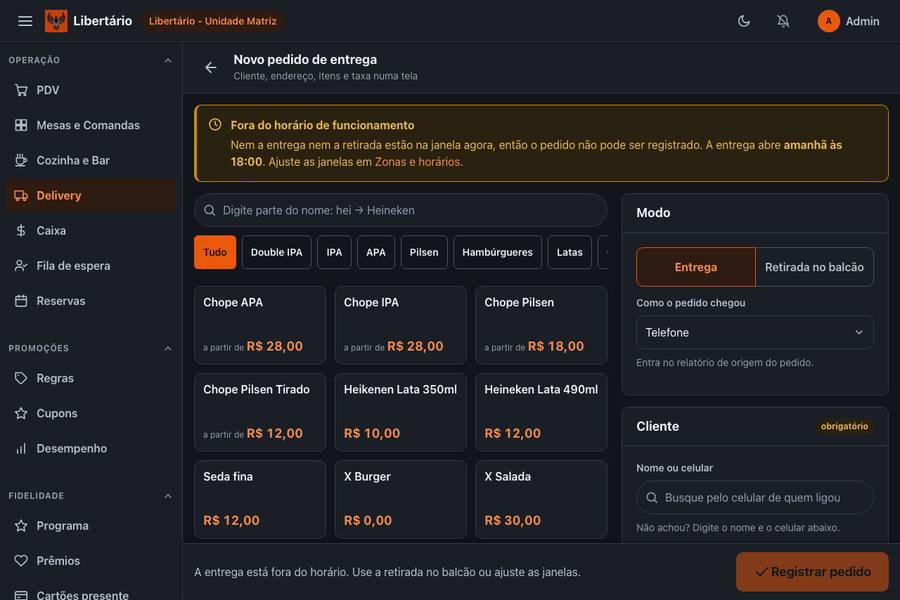
Task: Open the Admin avatar menu
Action: pyautogui.click(x=848, y=21)
